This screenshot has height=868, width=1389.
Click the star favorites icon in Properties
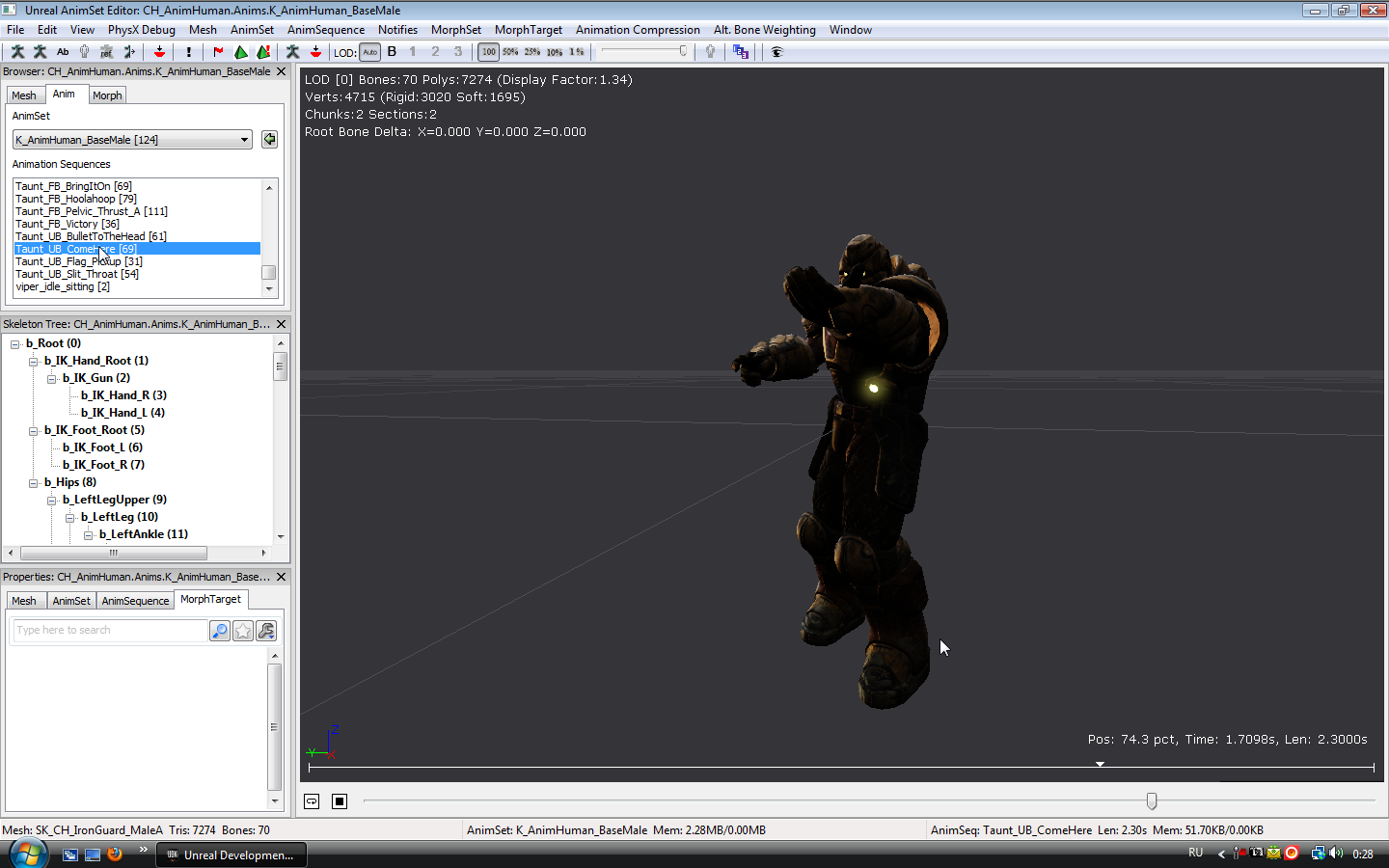point(243,631)
